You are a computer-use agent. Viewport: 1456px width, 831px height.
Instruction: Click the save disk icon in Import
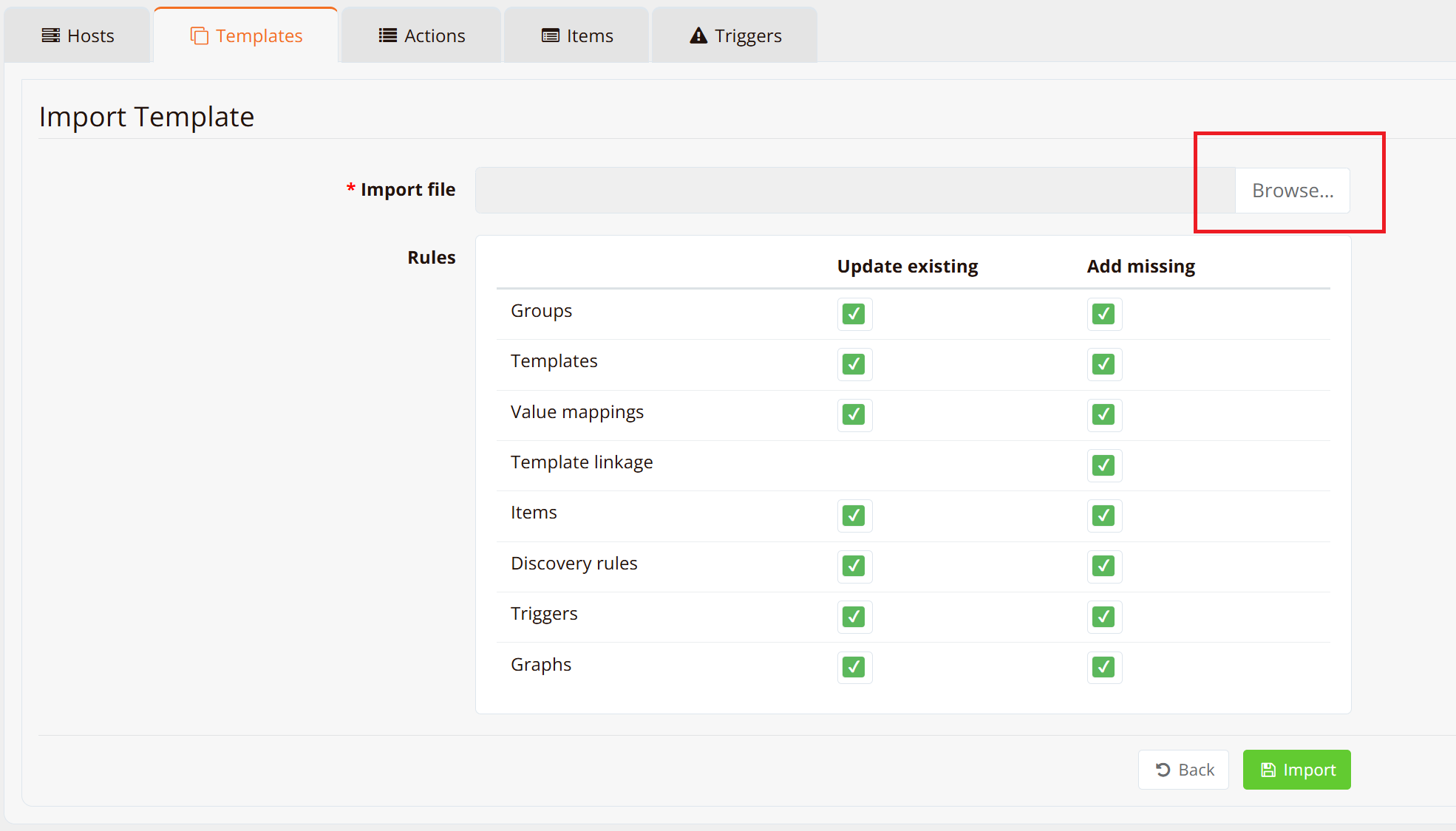coord(1268,770)
